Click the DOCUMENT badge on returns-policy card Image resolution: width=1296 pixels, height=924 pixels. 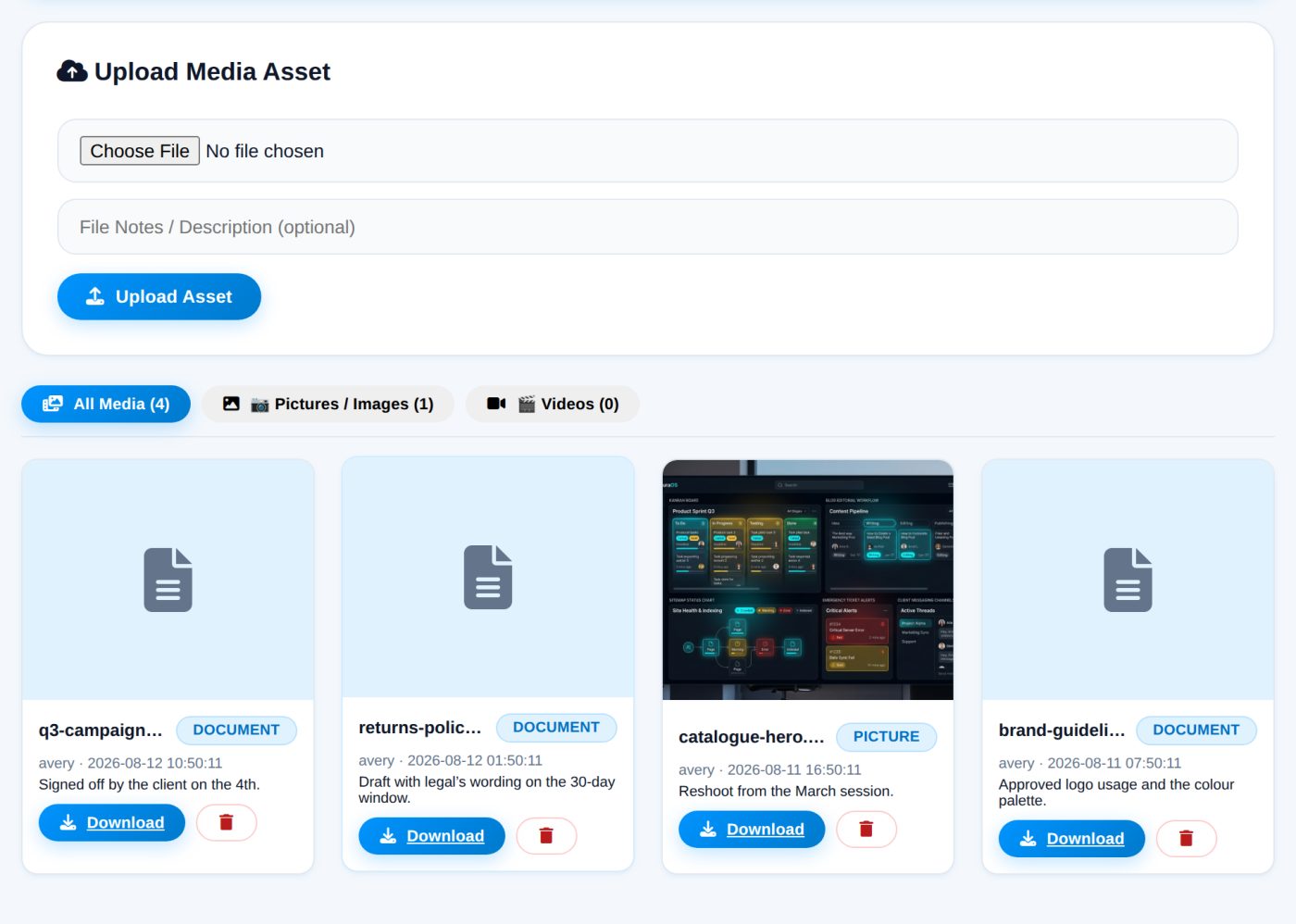click(556, 727)
